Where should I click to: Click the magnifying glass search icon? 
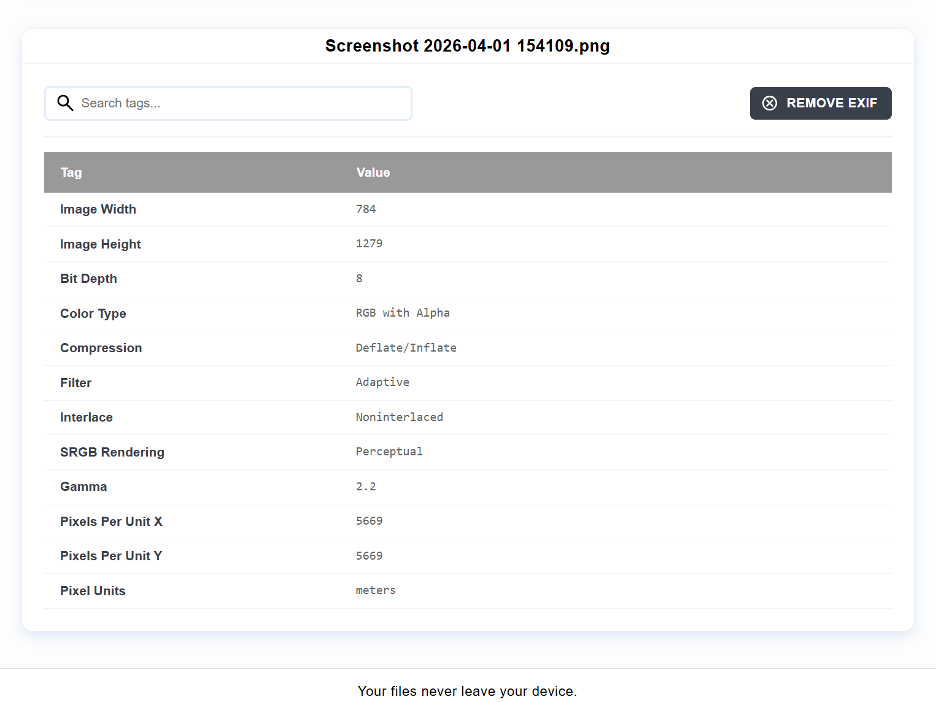pos(65,103)
